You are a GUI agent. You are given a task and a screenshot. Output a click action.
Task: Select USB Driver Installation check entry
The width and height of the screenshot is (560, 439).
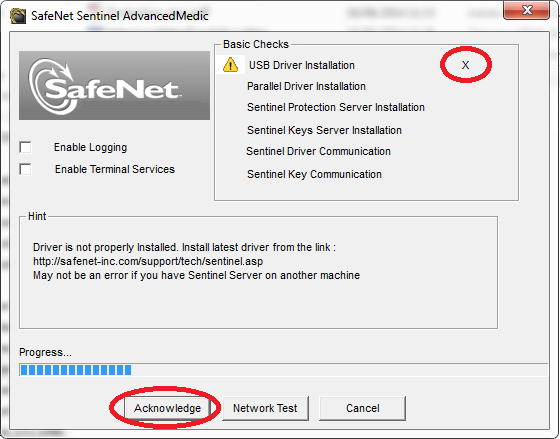click(302, 65)
